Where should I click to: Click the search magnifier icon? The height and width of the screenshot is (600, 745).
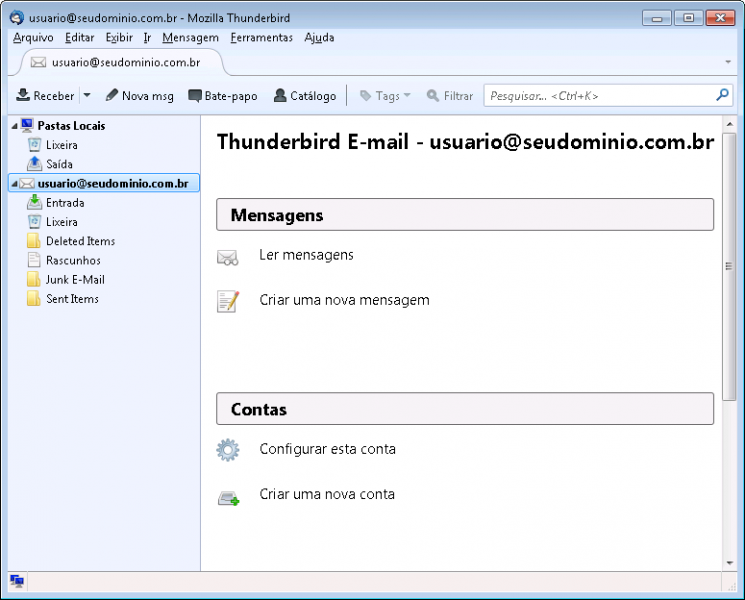[723, 96]
